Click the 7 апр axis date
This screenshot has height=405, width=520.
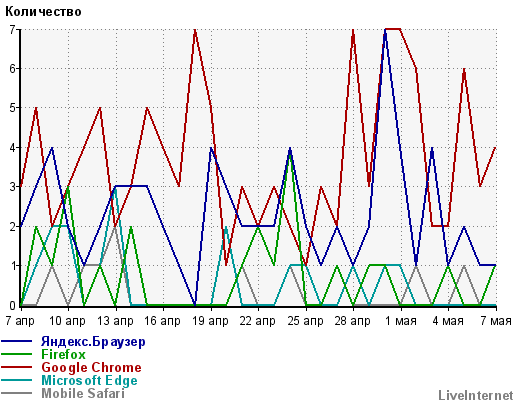pos(20,321)
